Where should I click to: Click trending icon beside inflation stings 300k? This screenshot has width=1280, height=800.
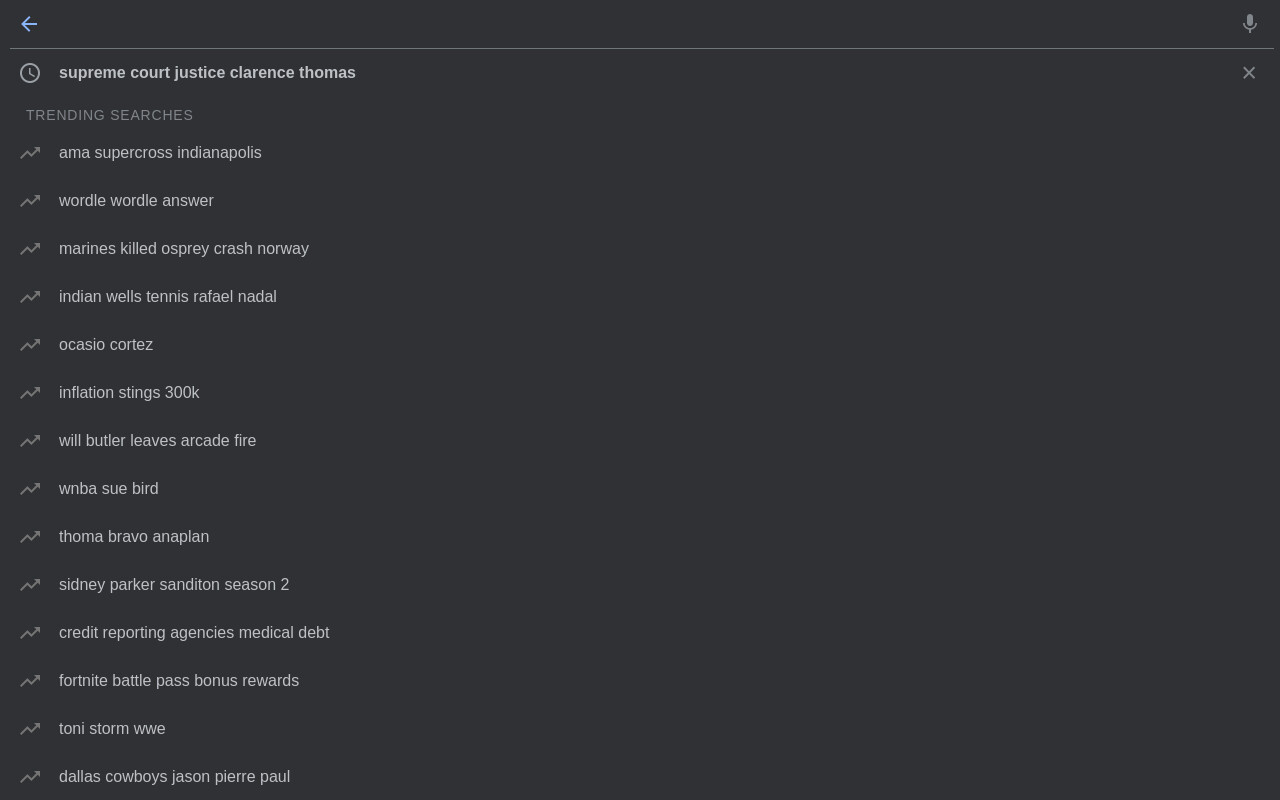pos(30,393)
